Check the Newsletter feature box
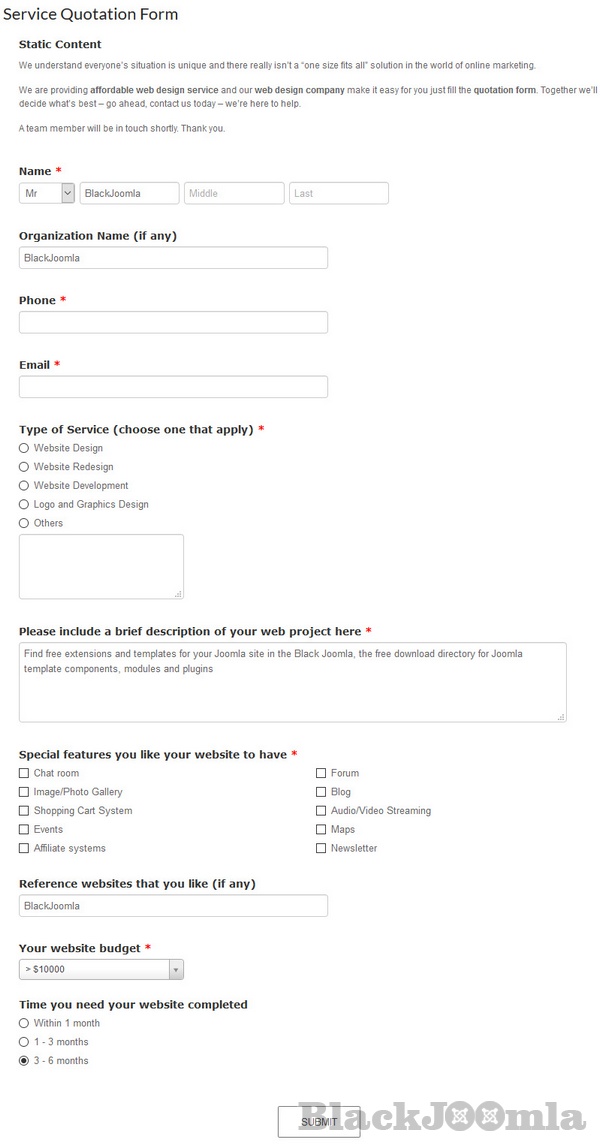The height and width of the screenshot is (1146, 600). (321, 848)
